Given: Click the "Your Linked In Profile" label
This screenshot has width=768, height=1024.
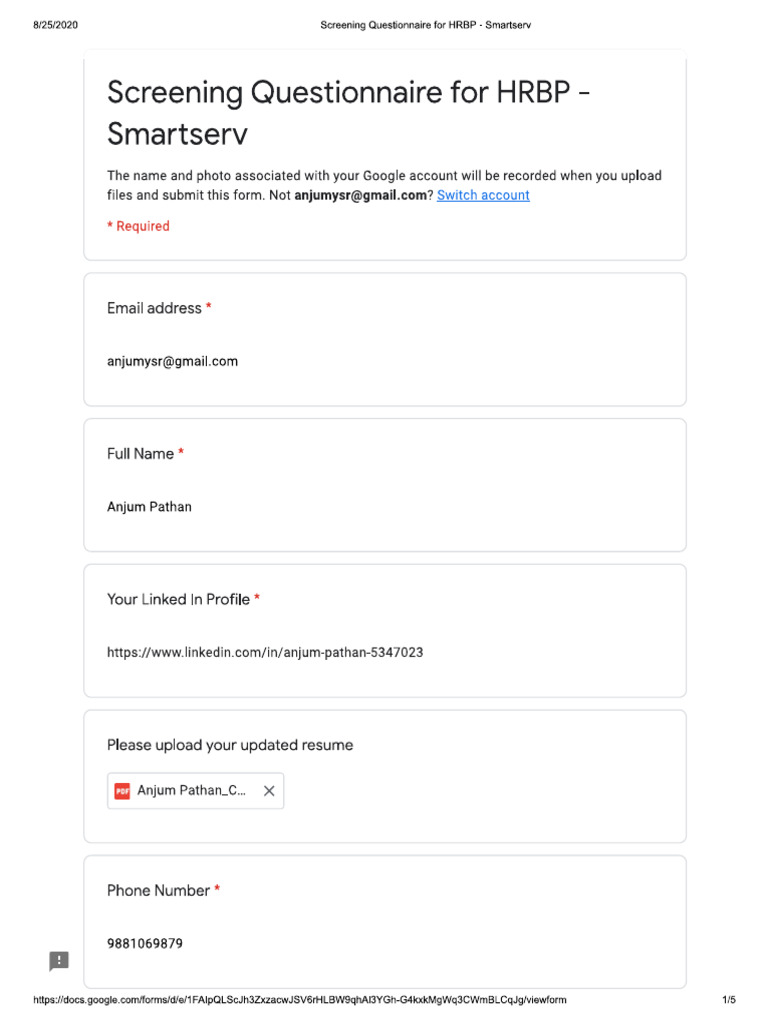Looking at the screenshot, I should point(178,599).
